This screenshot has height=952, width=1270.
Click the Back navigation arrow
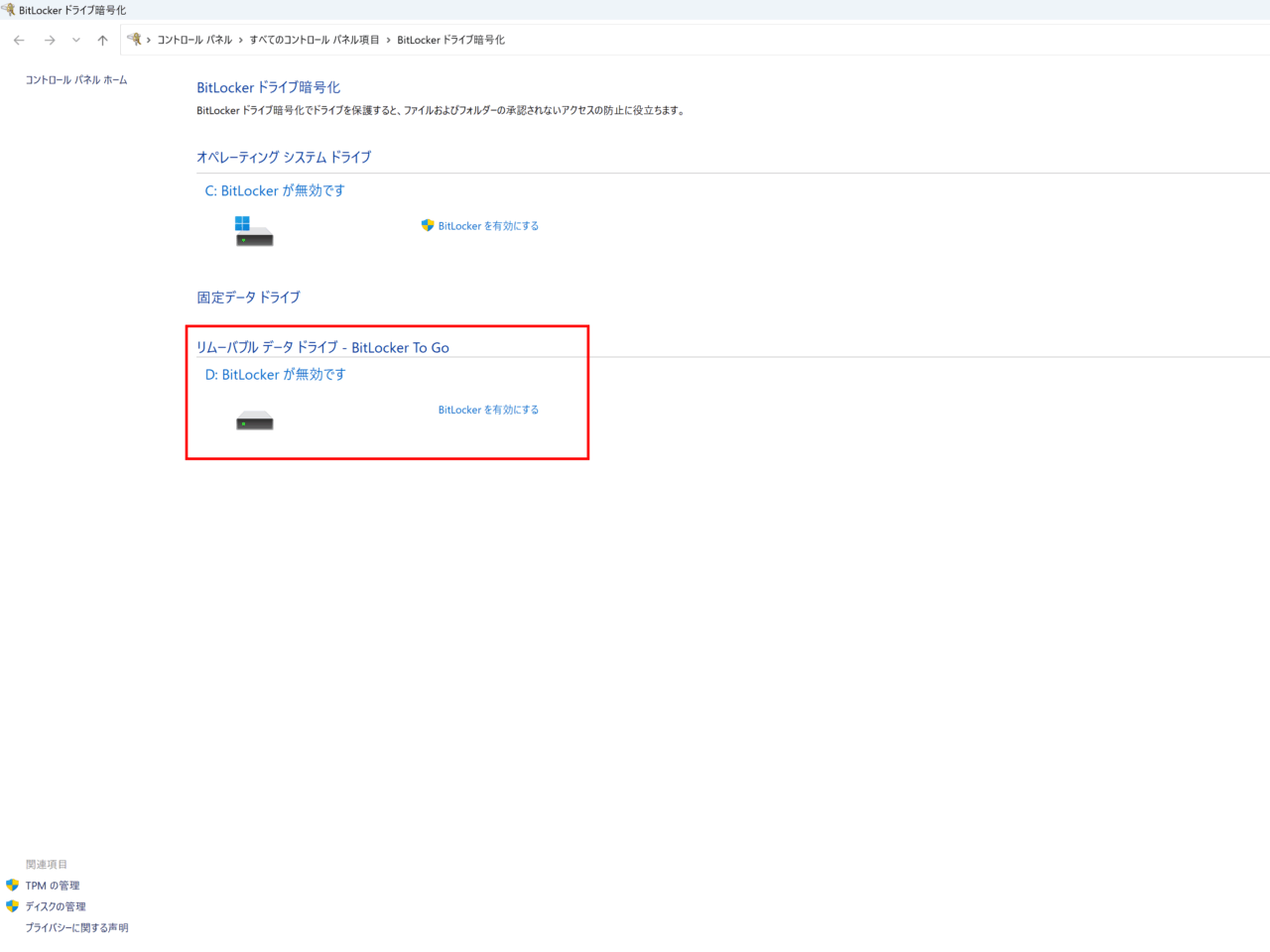pyautogui.click(x=19, y=41)
